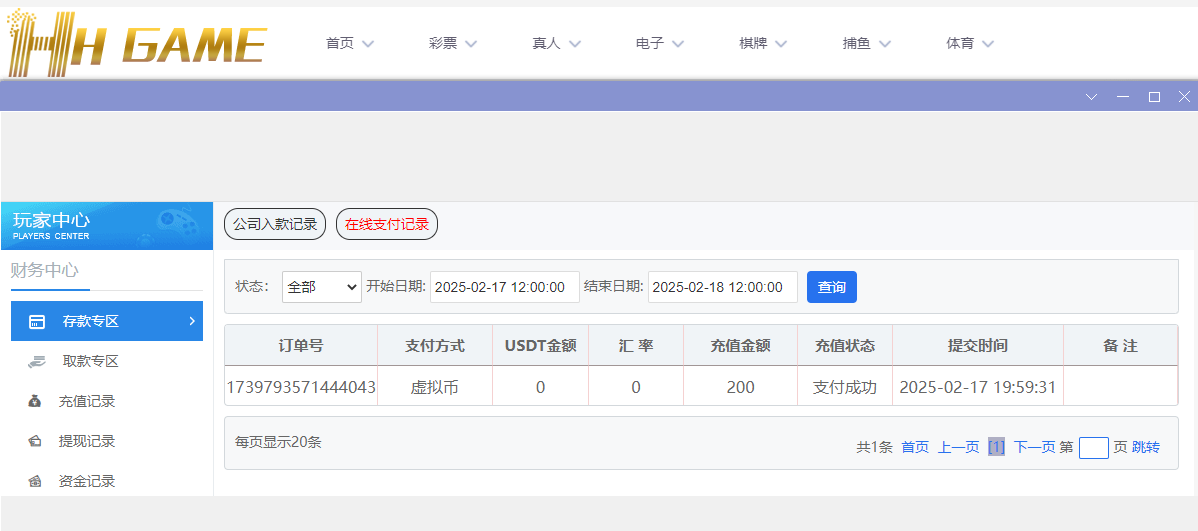Viewport: 1198px width, 531px height.
Task: Go to 下一页 next page
Action: [1034, 447]
